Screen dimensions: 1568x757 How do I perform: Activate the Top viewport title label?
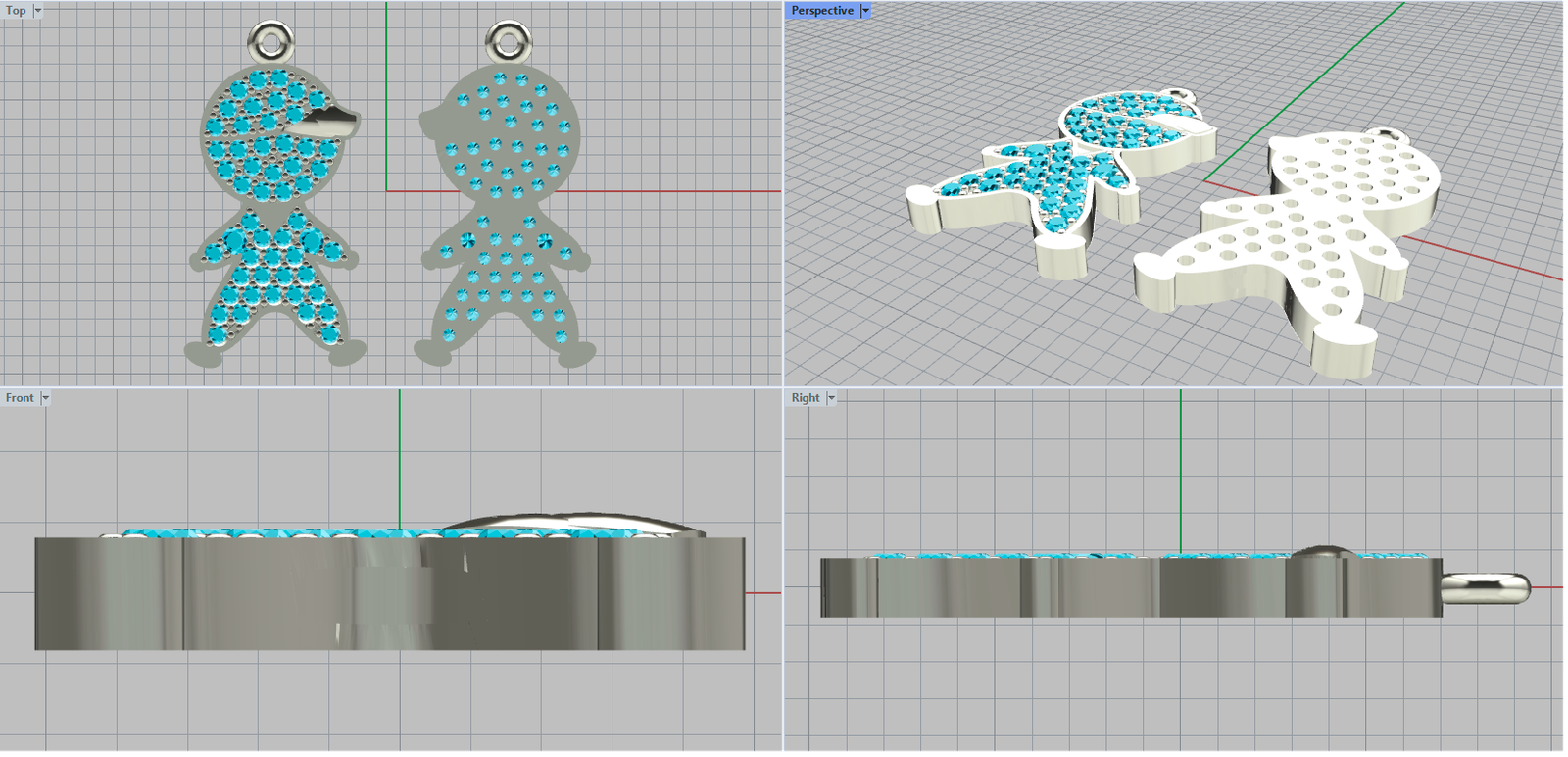pyautogui.click(x=16, y=11)
